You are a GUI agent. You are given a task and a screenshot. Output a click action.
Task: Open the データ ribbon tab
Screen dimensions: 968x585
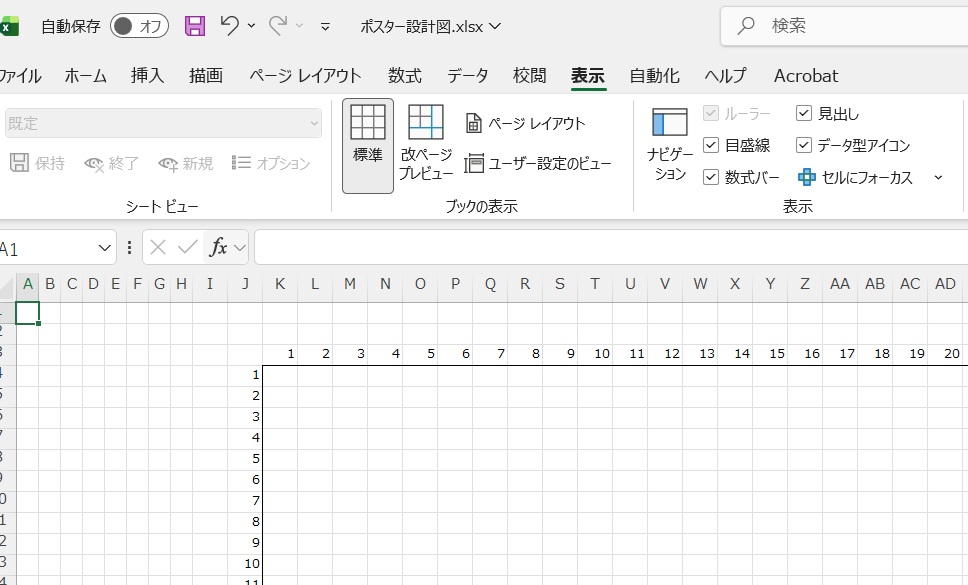click(x=466, y=75)
